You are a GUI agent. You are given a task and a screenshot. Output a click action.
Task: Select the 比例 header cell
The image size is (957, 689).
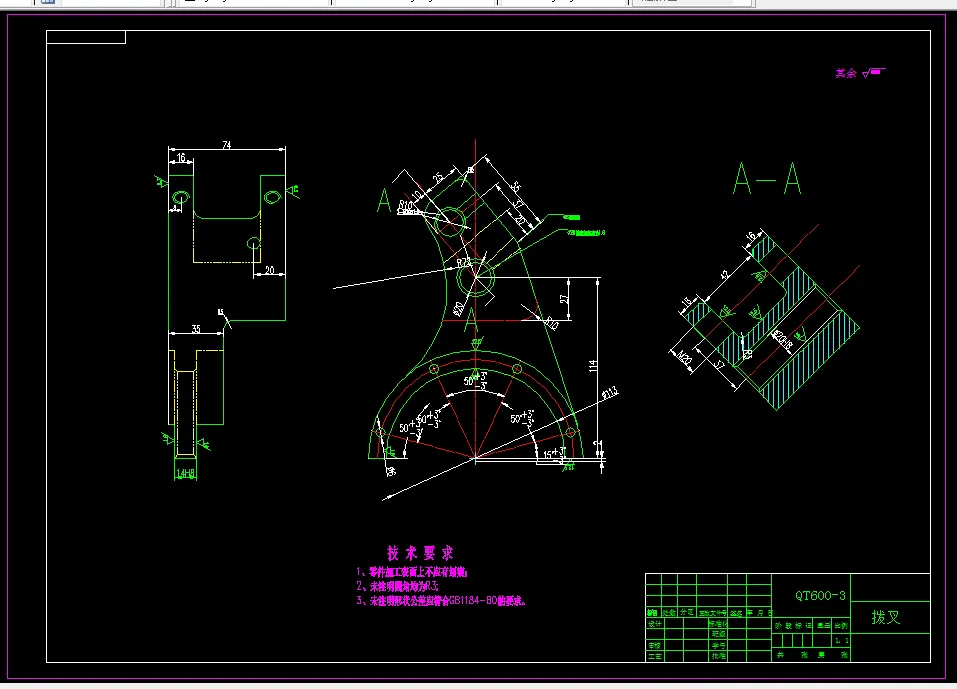coord(841,626)
